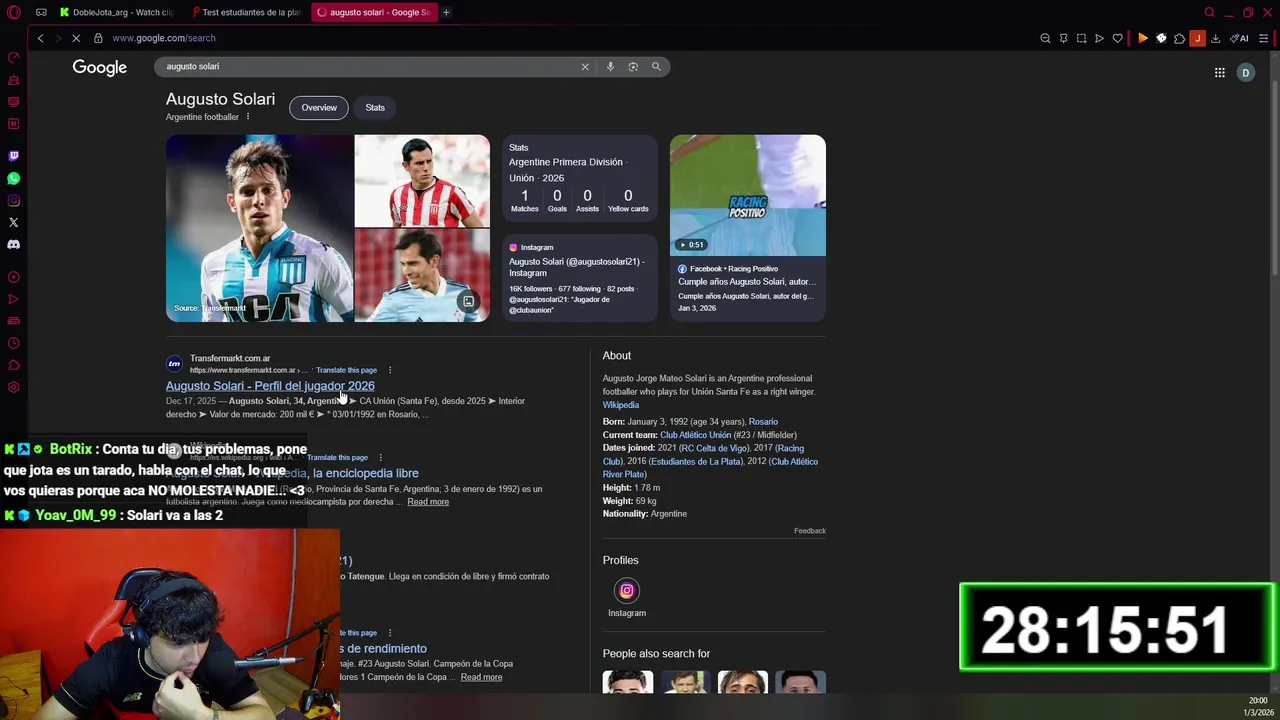Click the address bar URL

(164, 38)
